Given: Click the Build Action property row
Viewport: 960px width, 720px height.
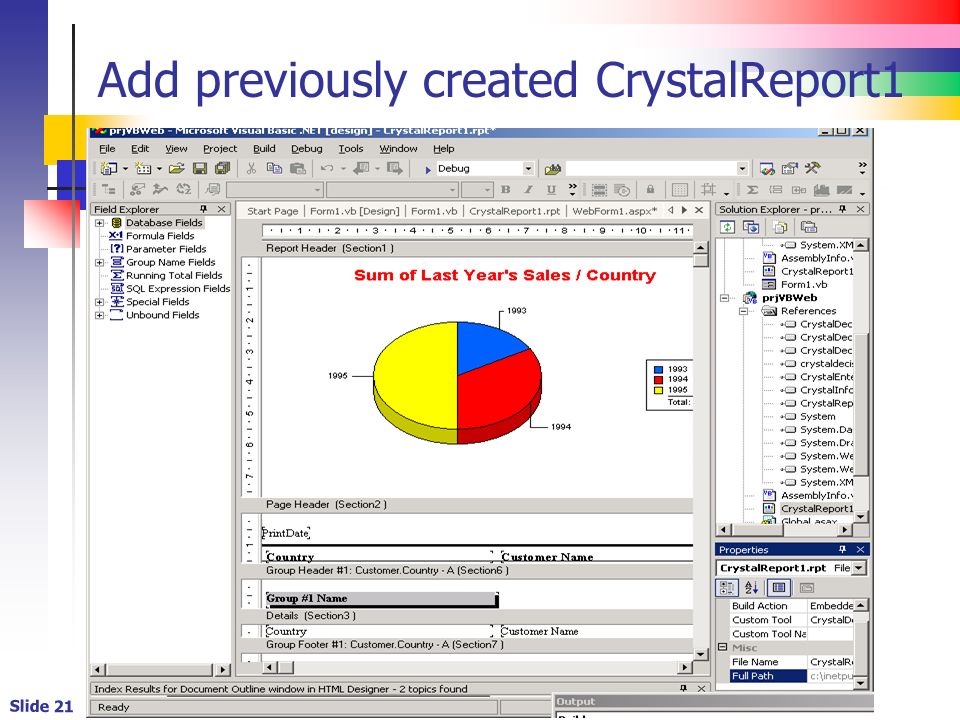Looking at the screenshot, I should (x=791, y=606).
